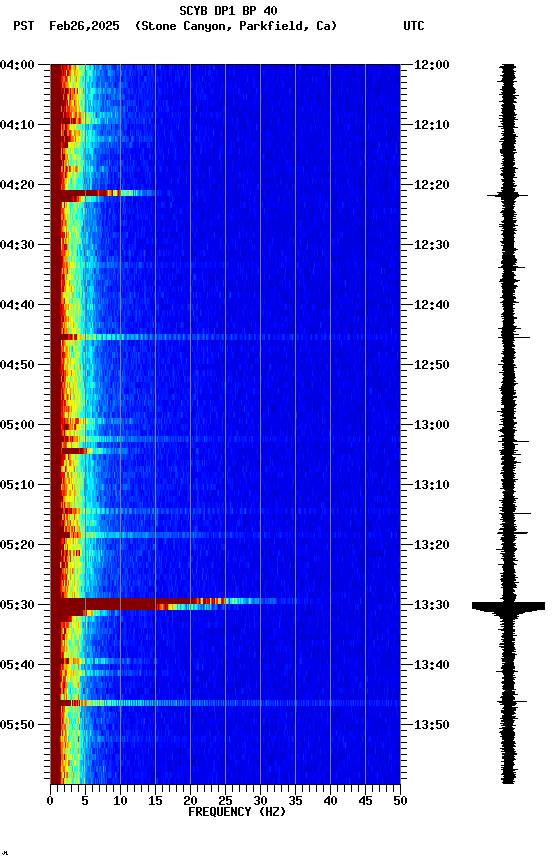This screenshot has width=552, height=864.
Task: Click the 05:00 PST time label
Action: pyautogui.click(x=17, y=425)
